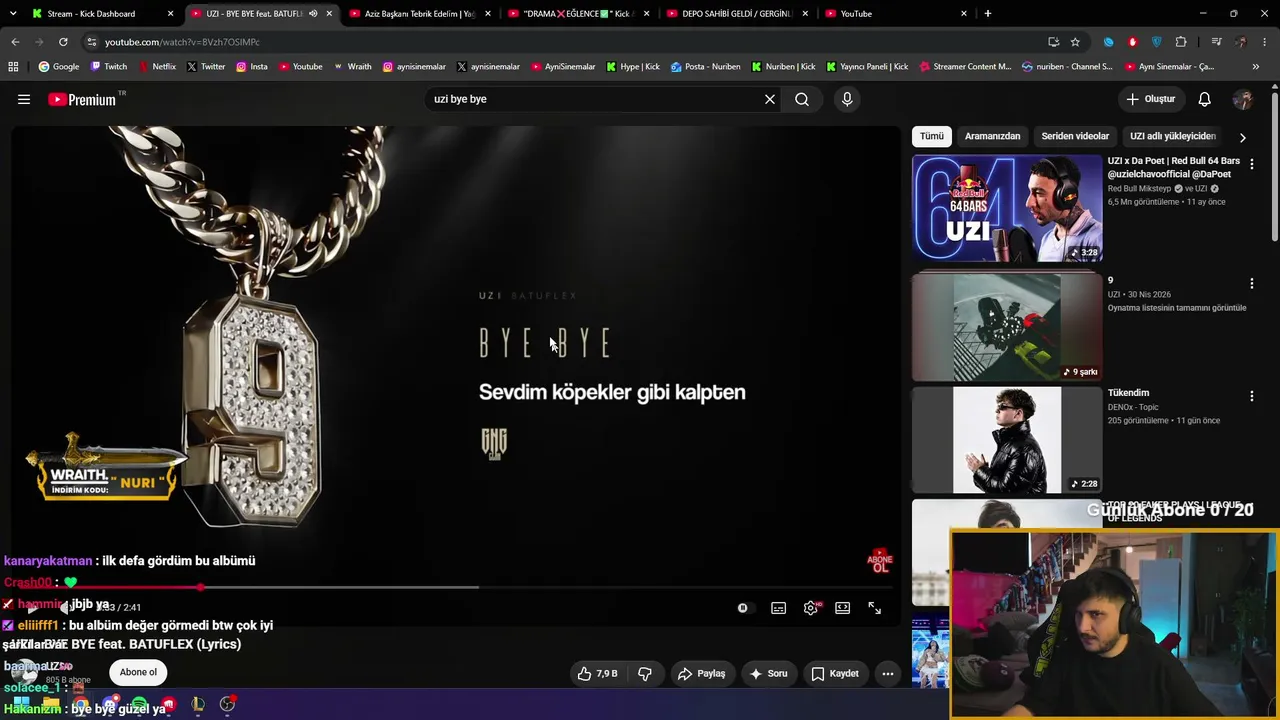1280x720 pixels.
Task: Go back in browser history
Action: (15, 42)
